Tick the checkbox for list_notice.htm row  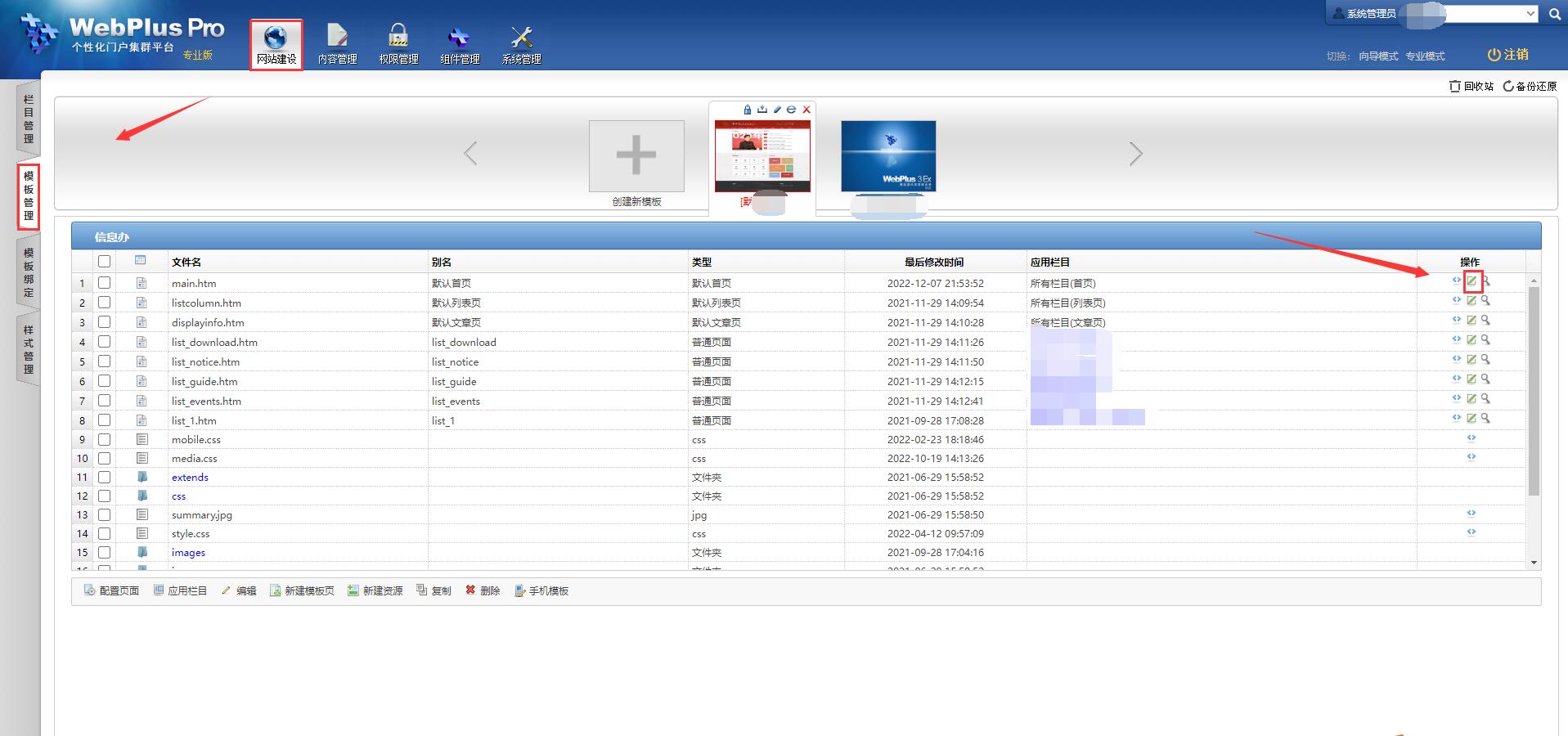pos(104,361)
